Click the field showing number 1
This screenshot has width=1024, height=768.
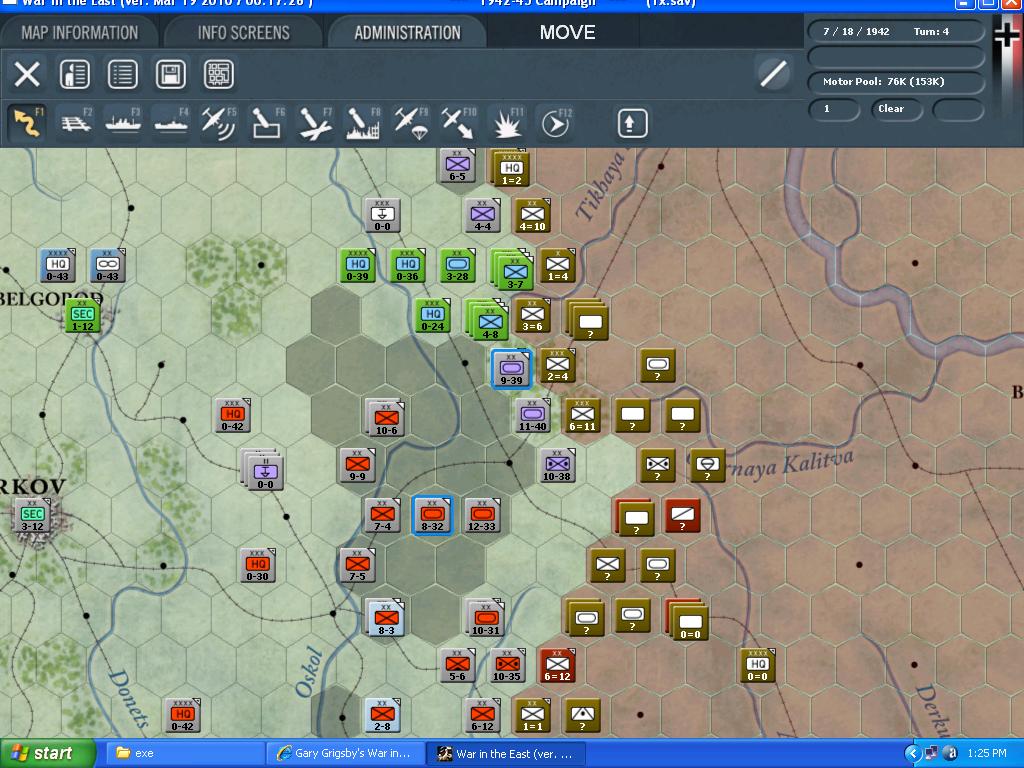pyautogui.click(x=834, y=109)
